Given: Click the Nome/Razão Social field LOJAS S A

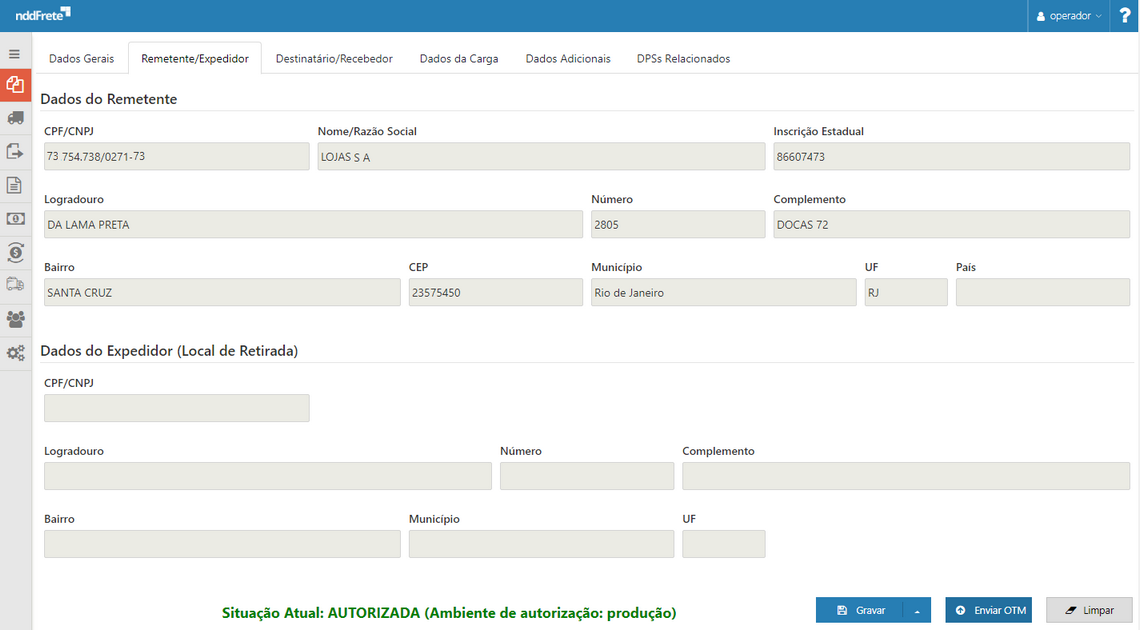Looking at the screenshot, I should [x=541, y=156].
